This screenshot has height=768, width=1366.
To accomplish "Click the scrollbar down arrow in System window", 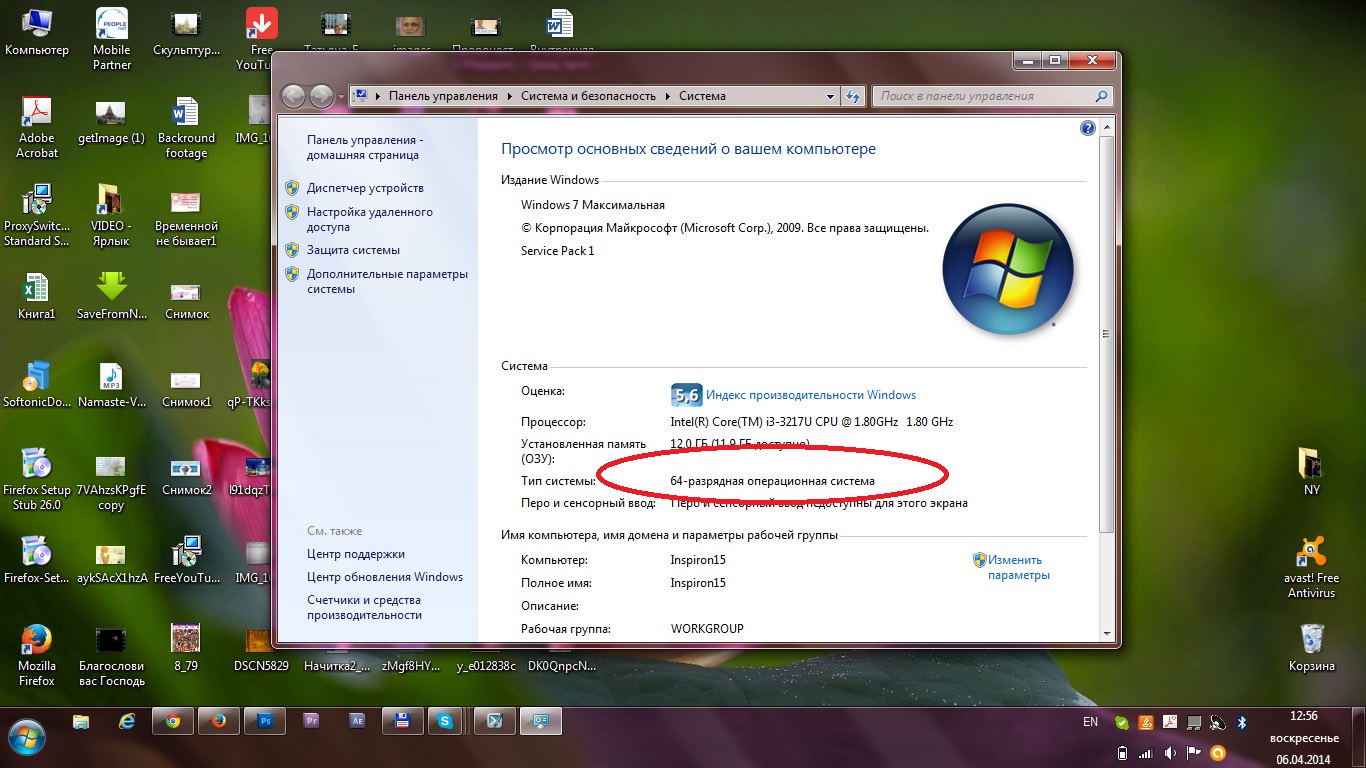I will 1105,633.
